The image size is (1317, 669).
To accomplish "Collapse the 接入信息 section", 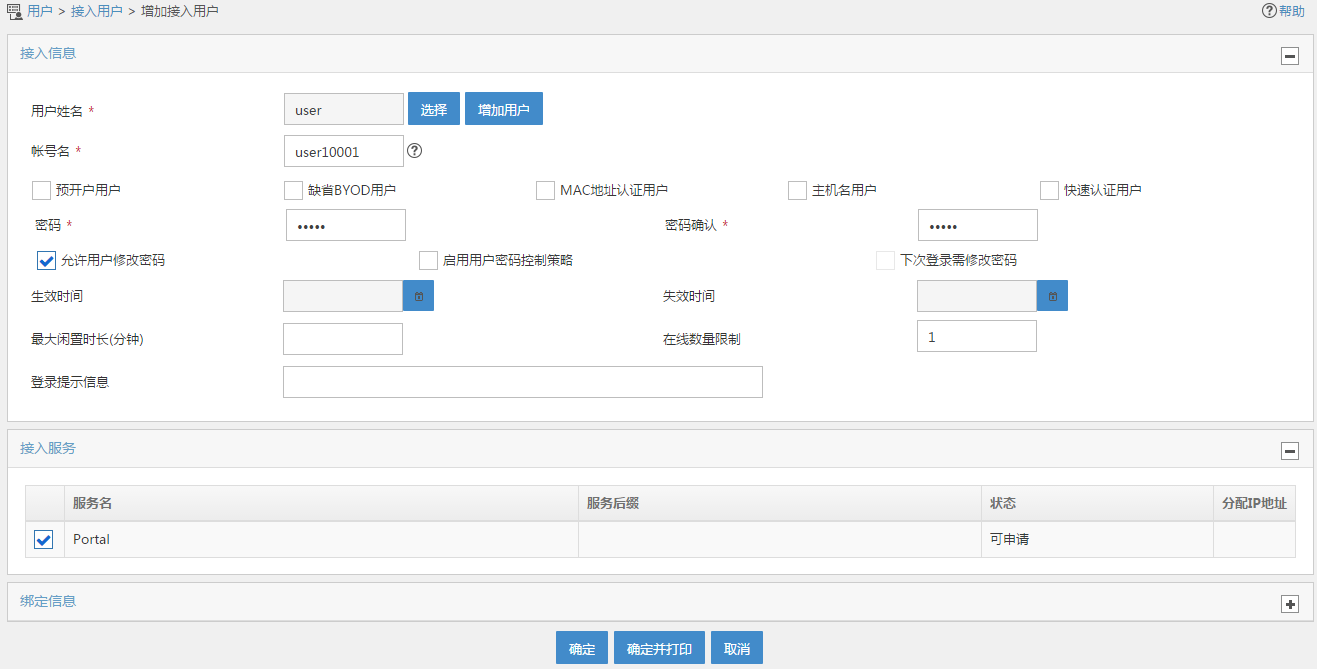I will coord(1290,56).
